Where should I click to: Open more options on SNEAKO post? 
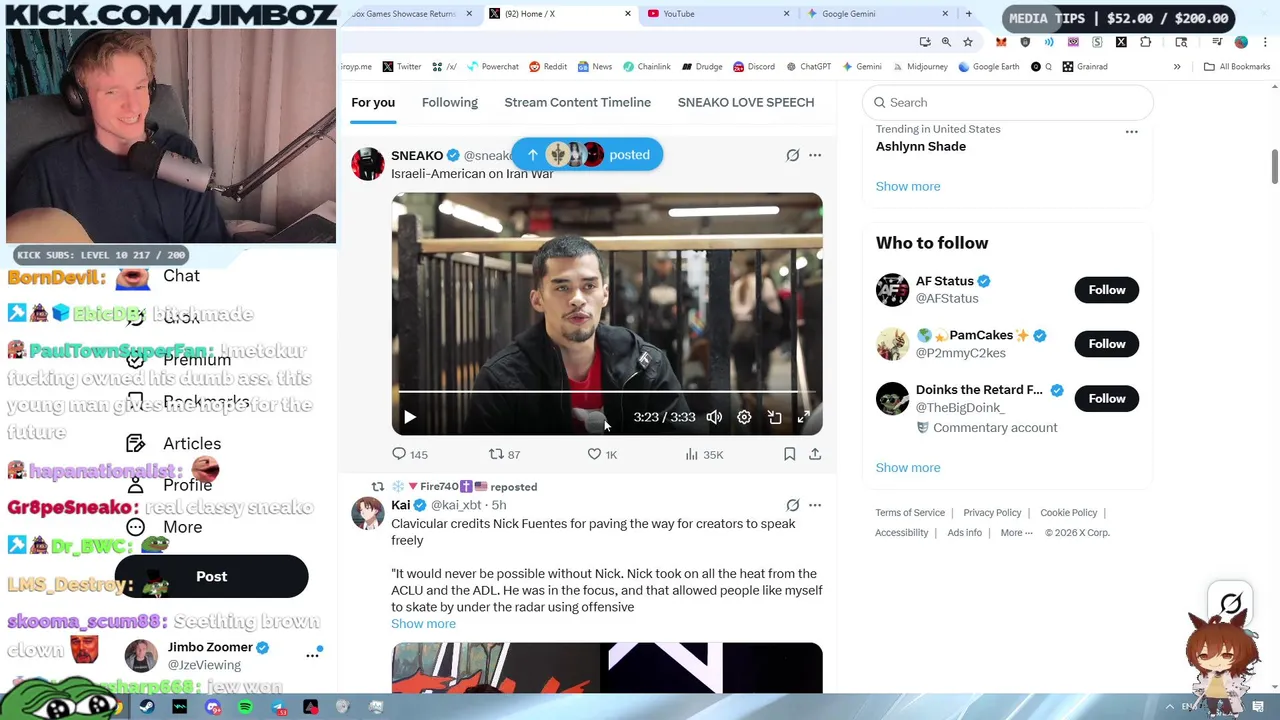pyautogui.click(x=815, y=155)
